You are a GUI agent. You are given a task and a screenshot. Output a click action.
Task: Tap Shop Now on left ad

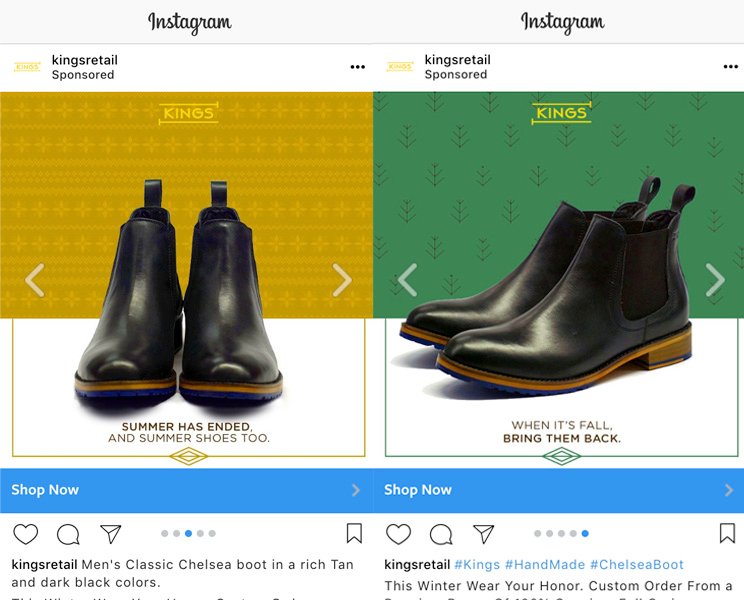pyautogui.click(x=45, y=490)
